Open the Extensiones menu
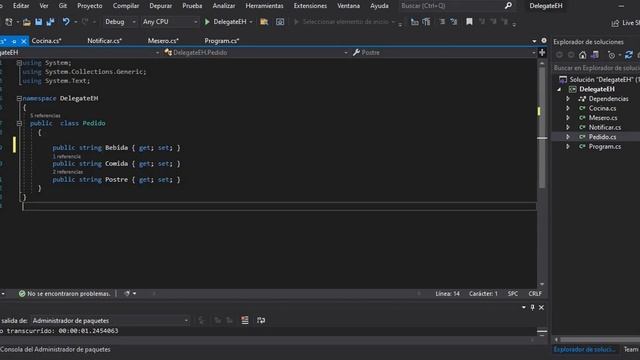 click(310, 6)
